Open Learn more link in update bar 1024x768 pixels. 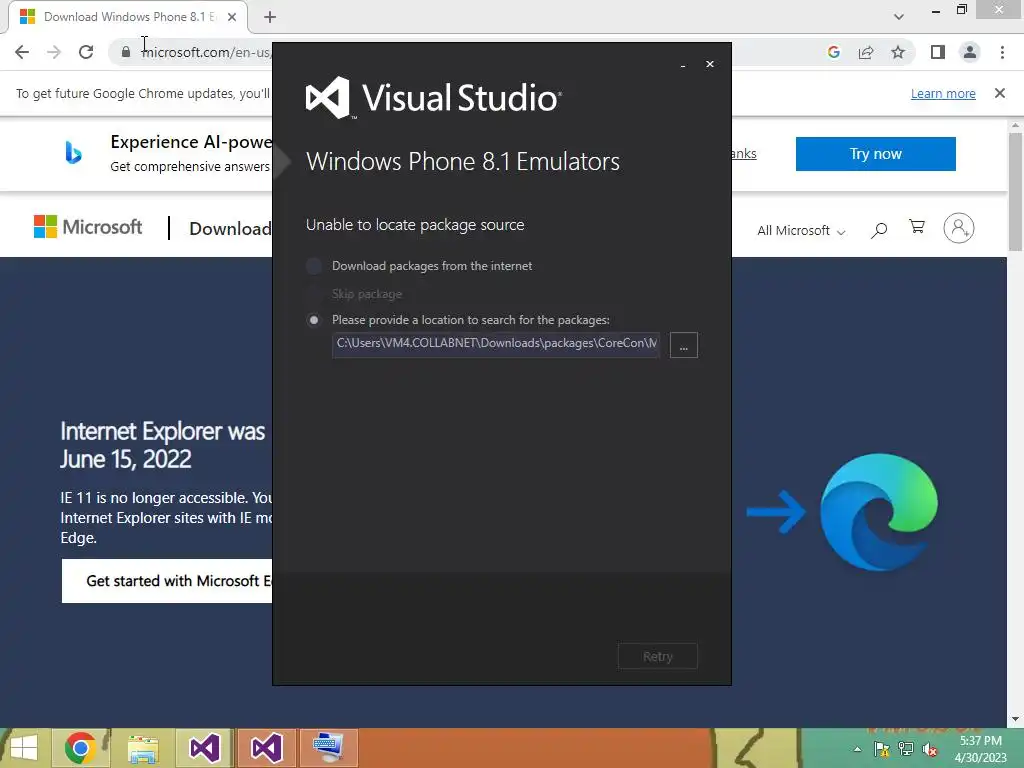tap(943, 93)
